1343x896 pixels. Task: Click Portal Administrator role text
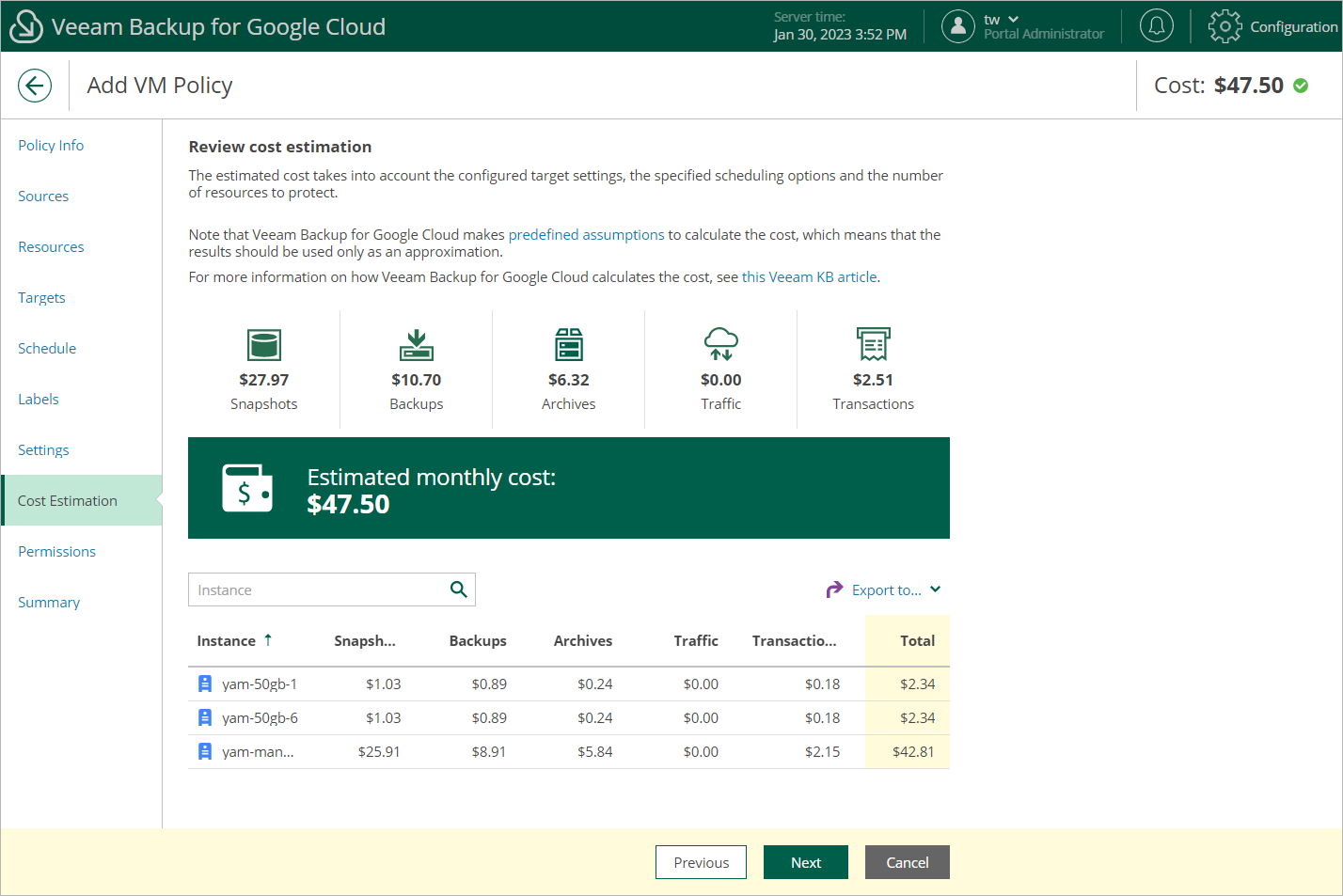[x=1044, y=34]
